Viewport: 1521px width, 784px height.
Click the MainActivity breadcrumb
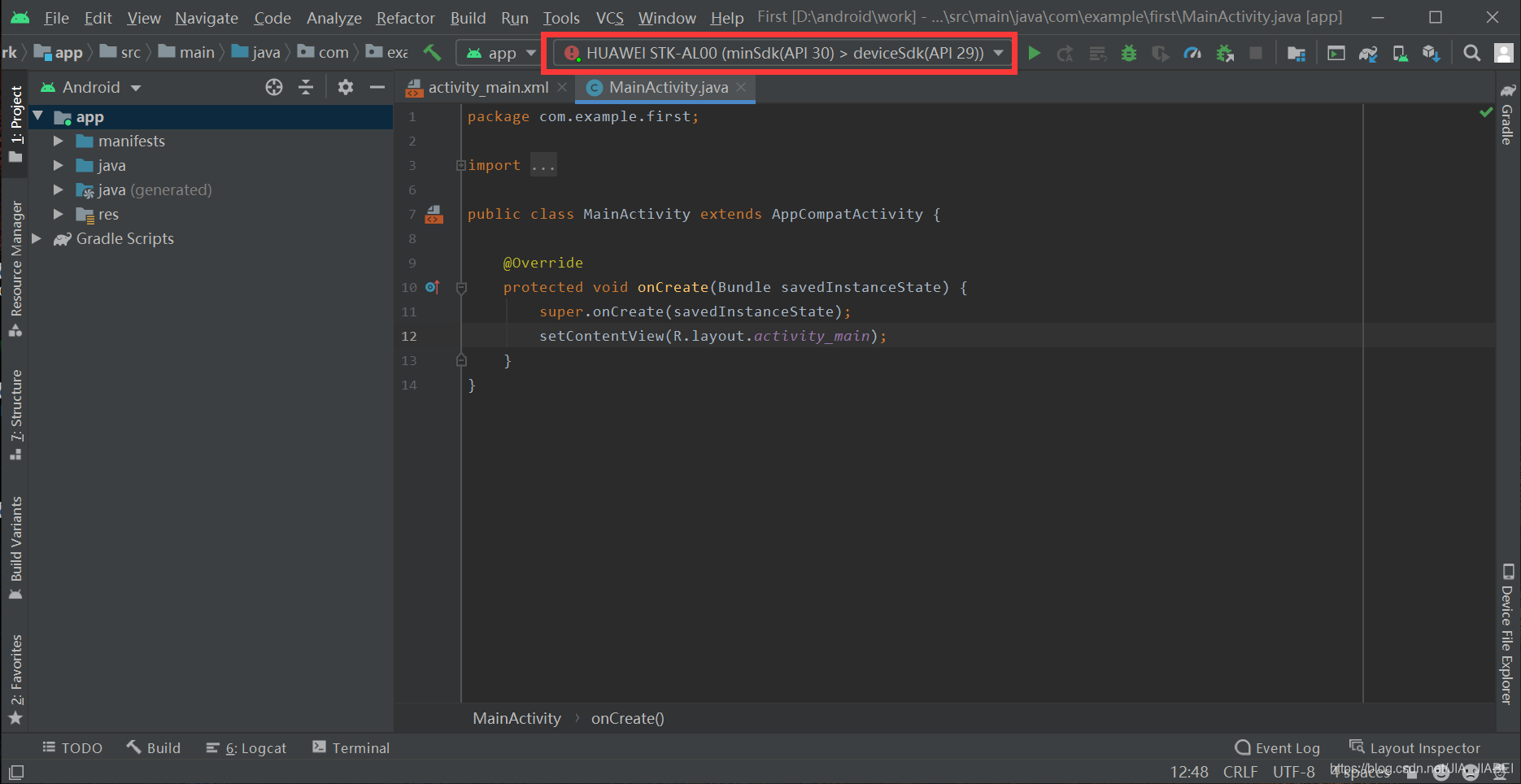[x=517, y=718]
